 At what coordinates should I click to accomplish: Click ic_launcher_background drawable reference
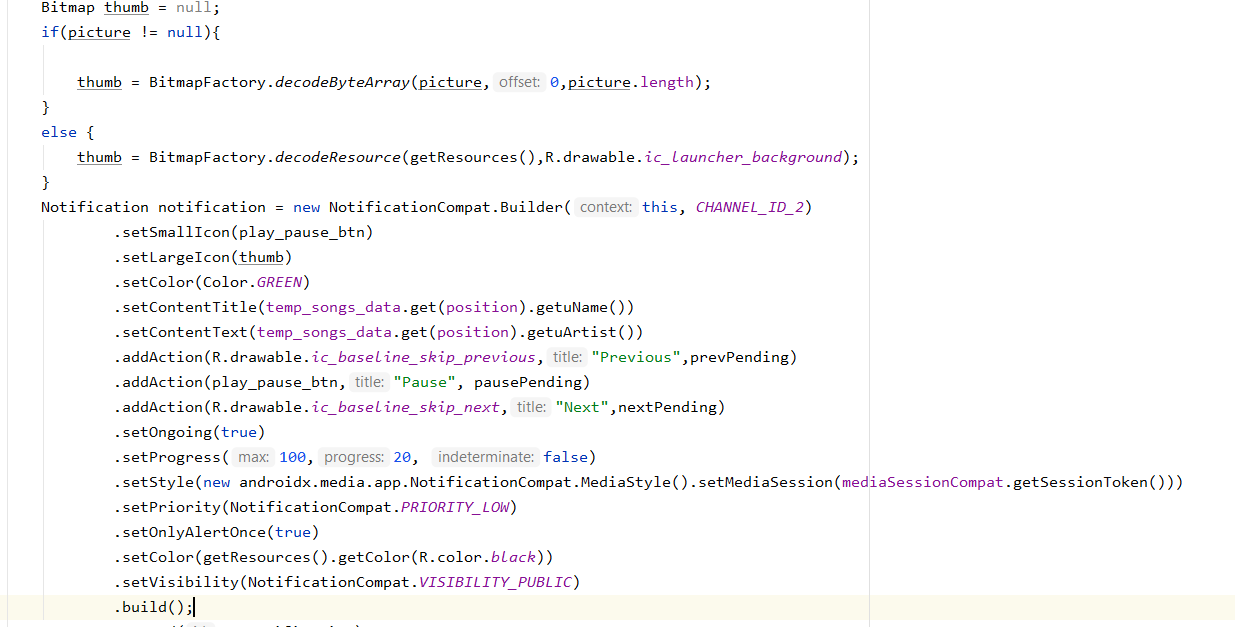pyautogui.click(x=743, y=157)
